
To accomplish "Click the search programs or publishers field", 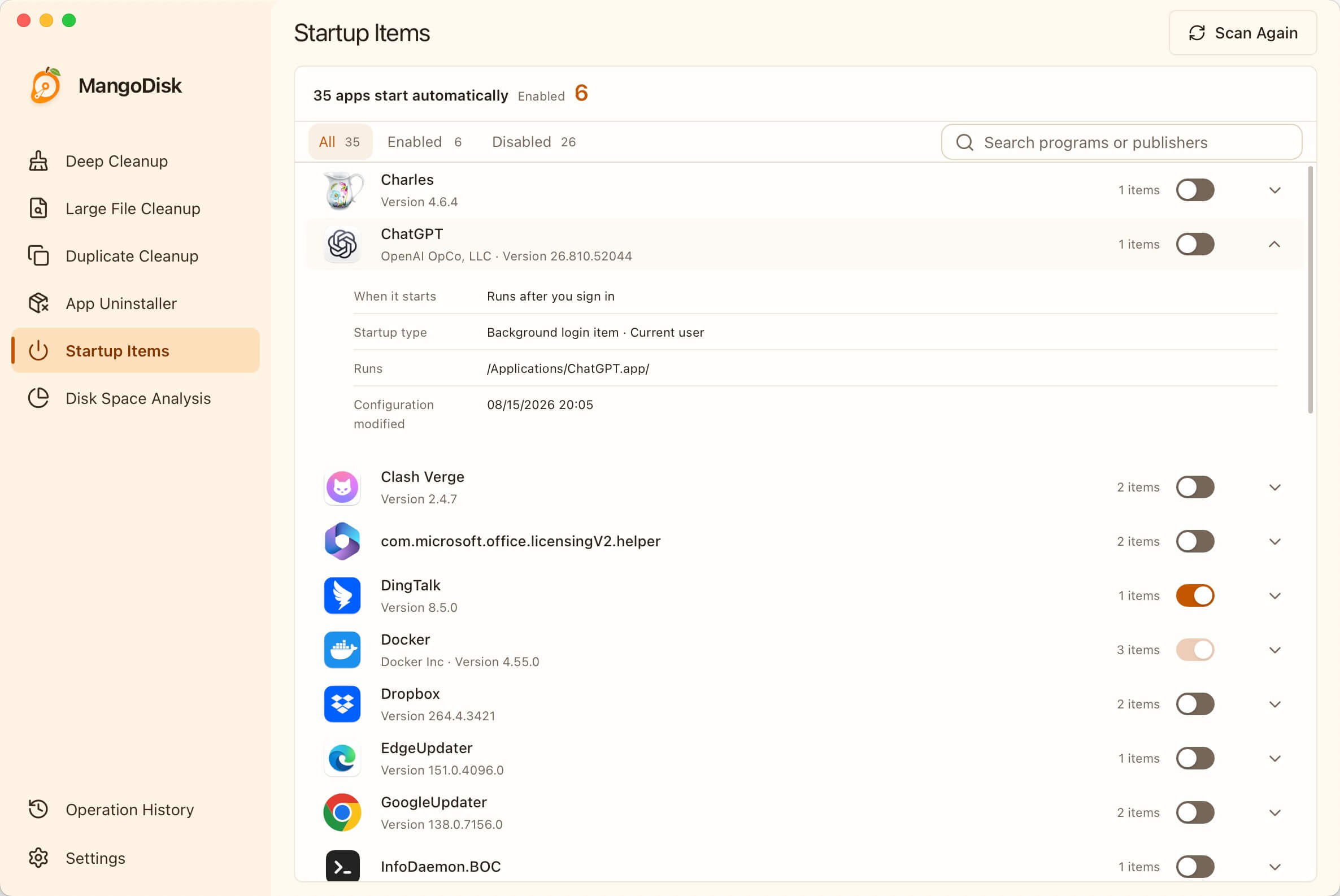I will pyautogui.click(x=1121, y=142).
